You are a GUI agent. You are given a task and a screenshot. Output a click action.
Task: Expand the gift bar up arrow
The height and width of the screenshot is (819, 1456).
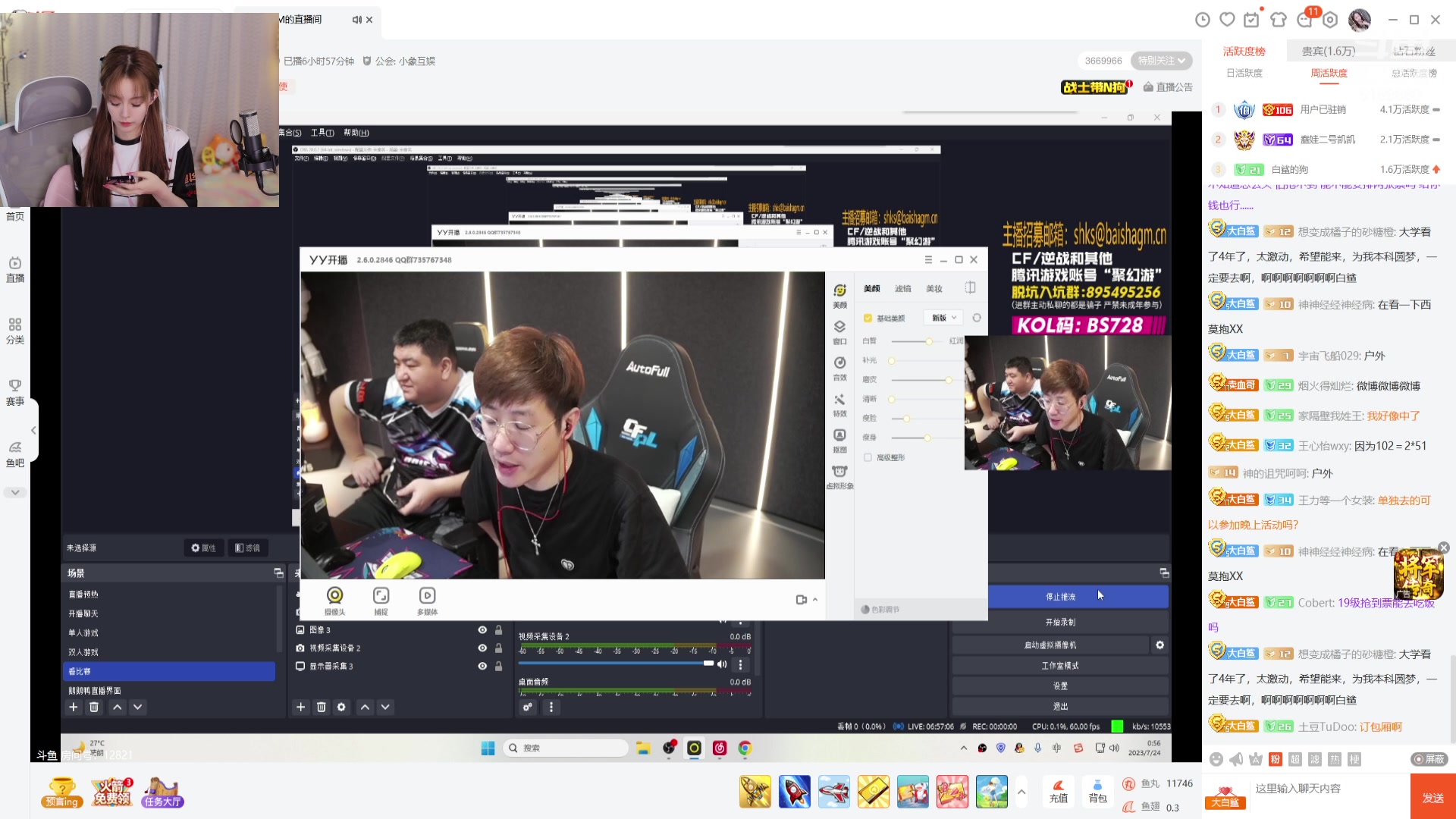click(1021, 792)
